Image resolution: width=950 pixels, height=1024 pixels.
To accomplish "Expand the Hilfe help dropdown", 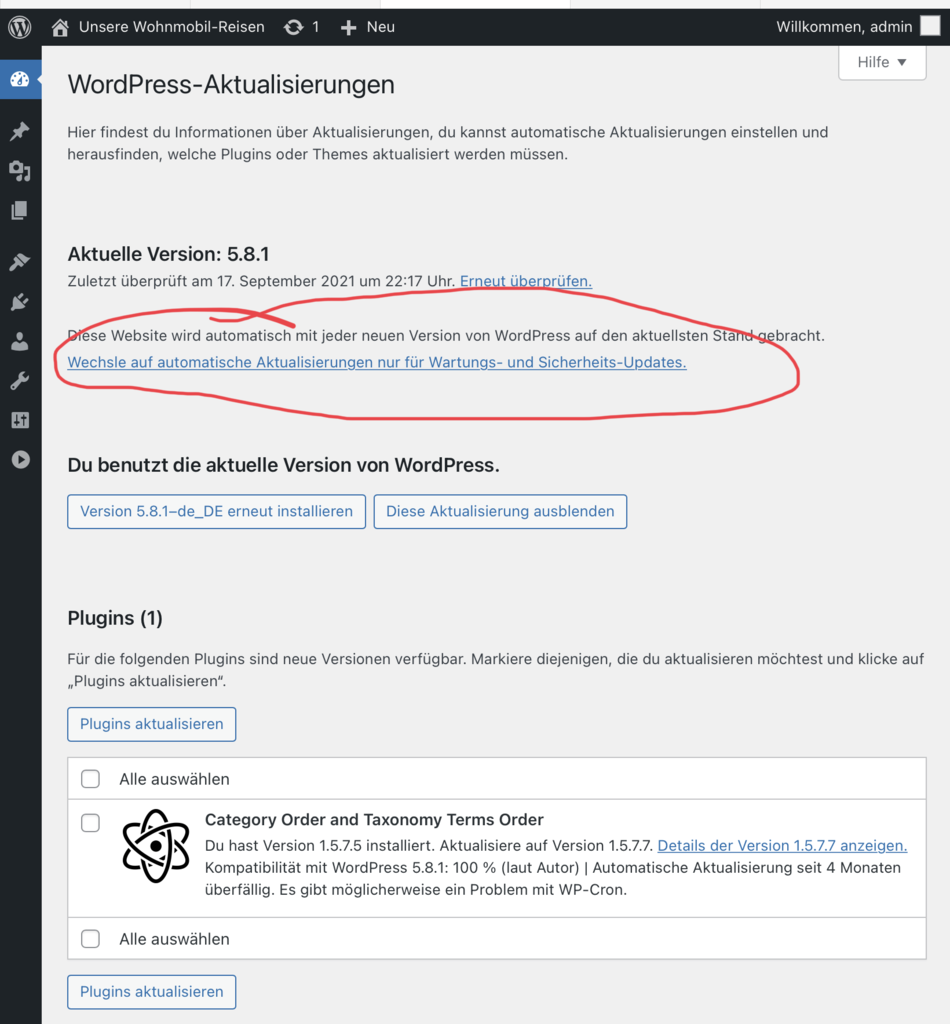I will coord(882,63).
